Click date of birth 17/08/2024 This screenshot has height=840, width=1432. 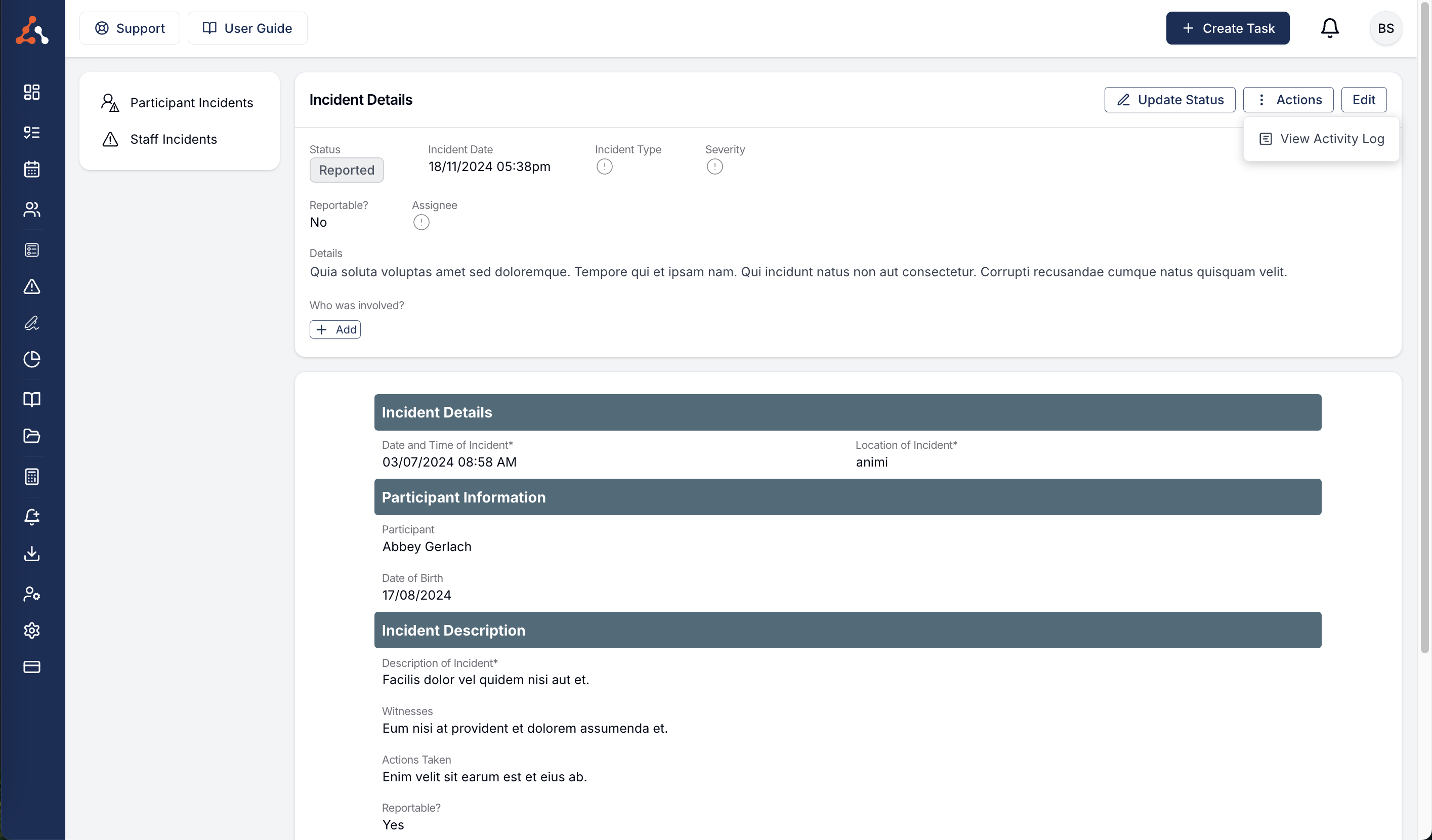tap(416, 595)
